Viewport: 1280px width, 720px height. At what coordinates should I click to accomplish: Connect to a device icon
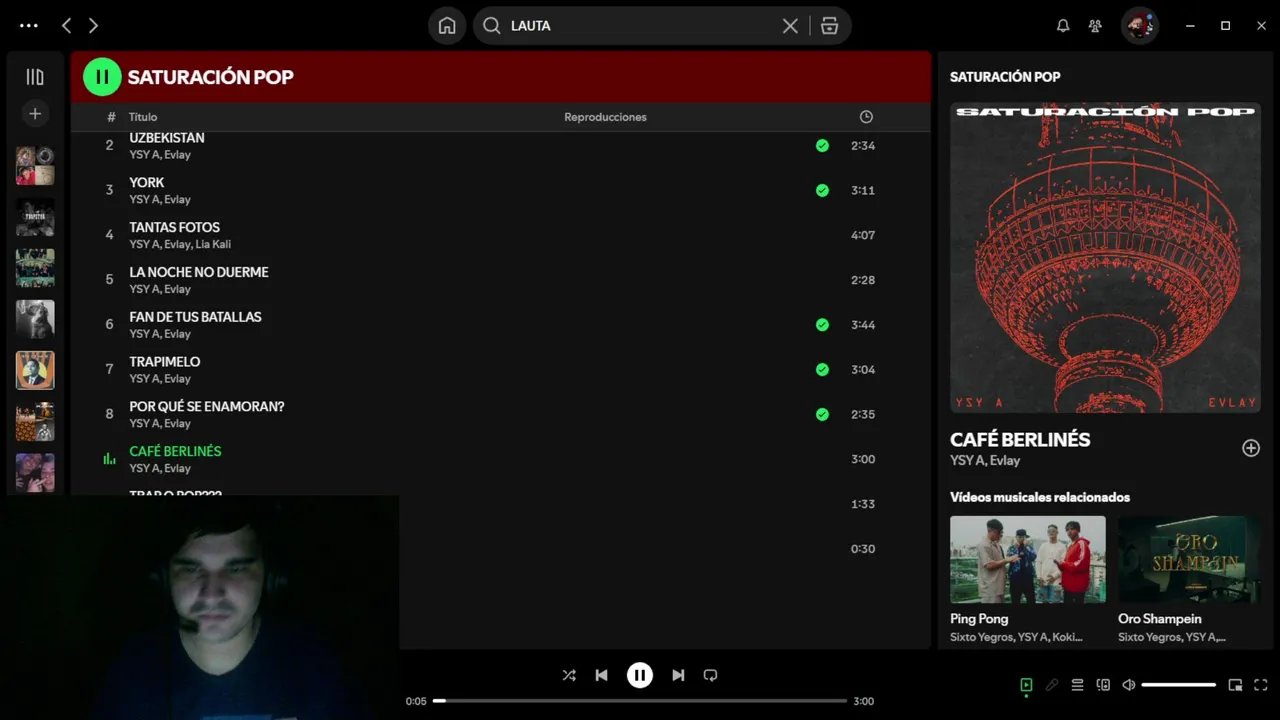(1103, 685)
